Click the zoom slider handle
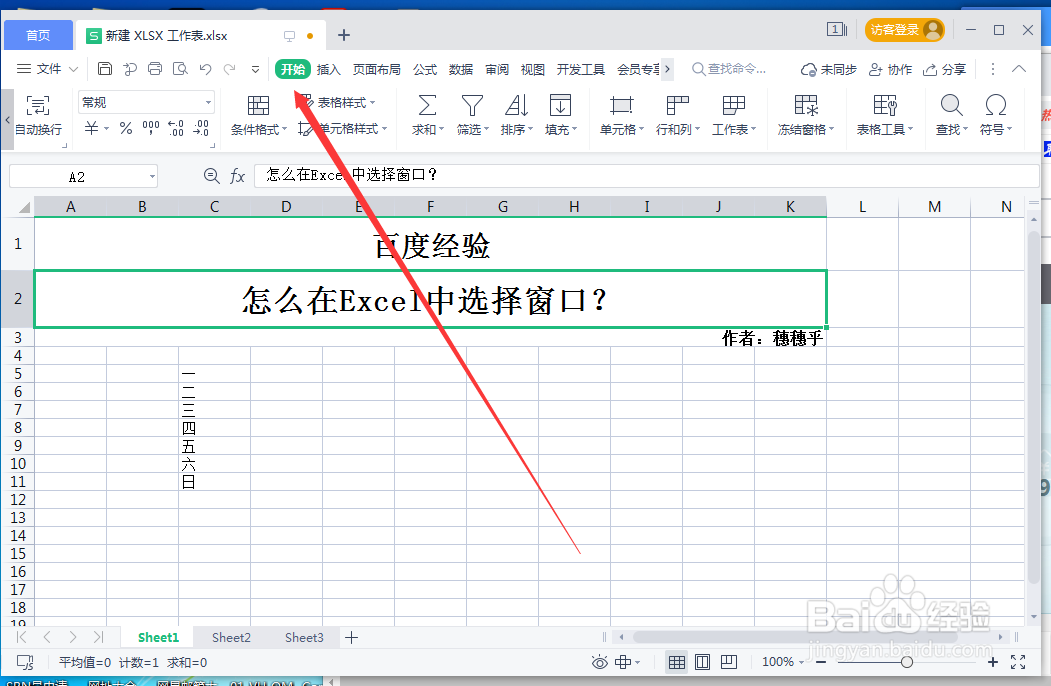Viewport: 1051px width, 686px height. [x=907, y=662]
